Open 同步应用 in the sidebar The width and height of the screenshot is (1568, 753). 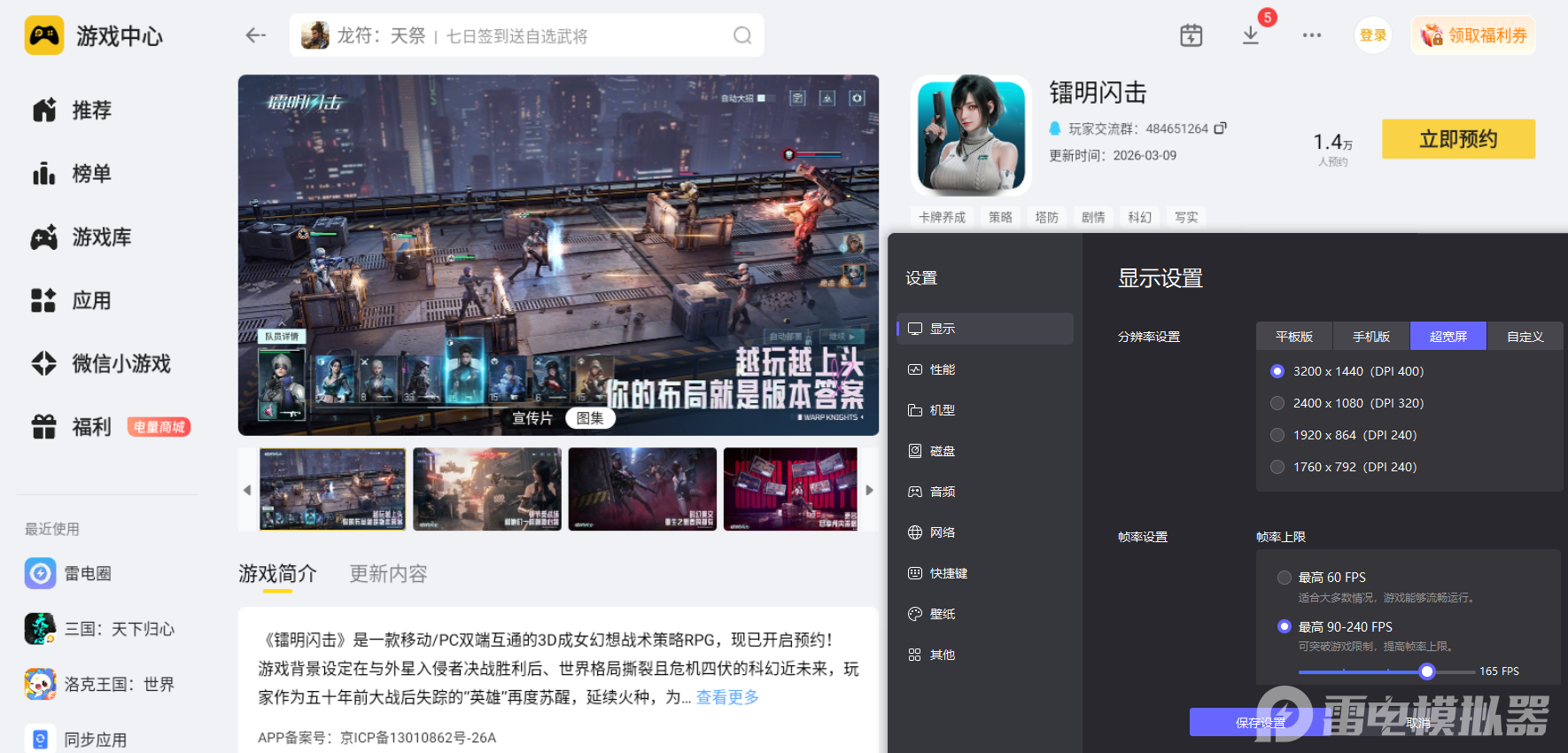76,740
